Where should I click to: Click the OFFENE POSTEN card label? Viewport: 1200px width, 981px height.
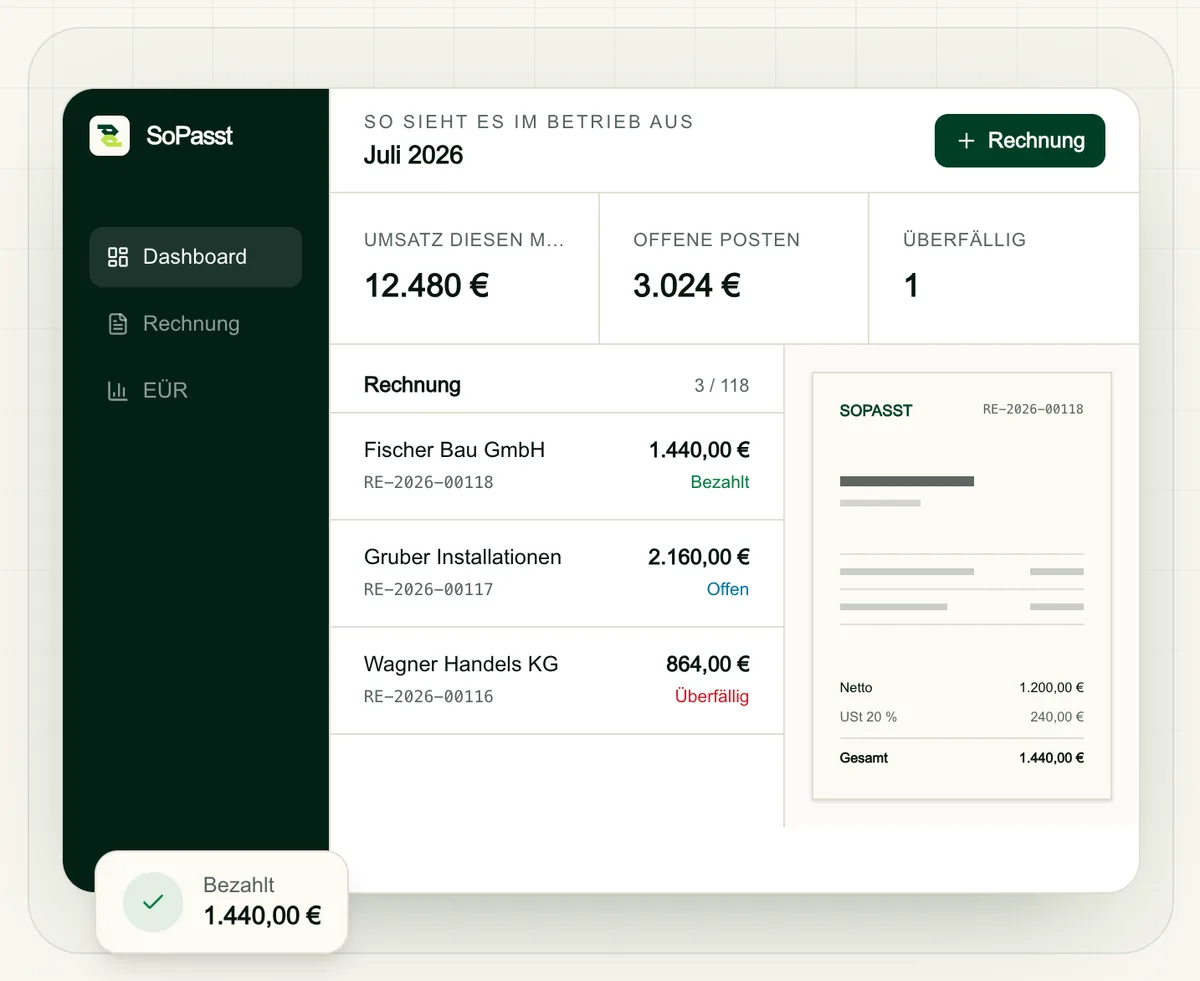717,240
